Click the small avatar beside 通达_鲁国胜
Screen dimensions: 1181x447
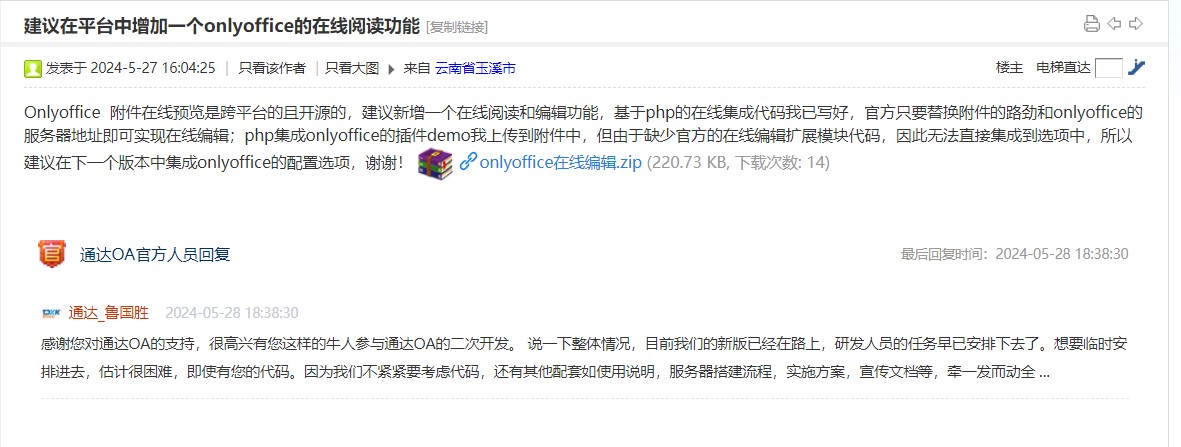[51, 313]
